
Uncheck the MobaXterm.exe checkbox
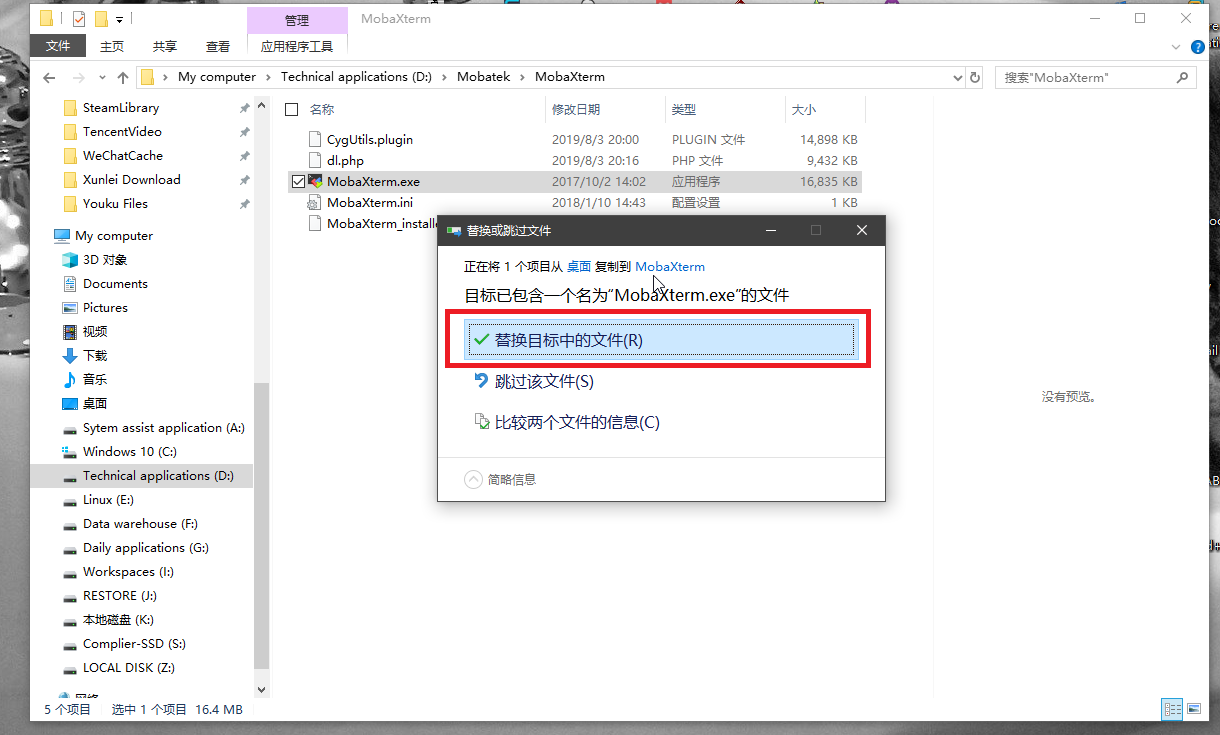click(298, 181)
